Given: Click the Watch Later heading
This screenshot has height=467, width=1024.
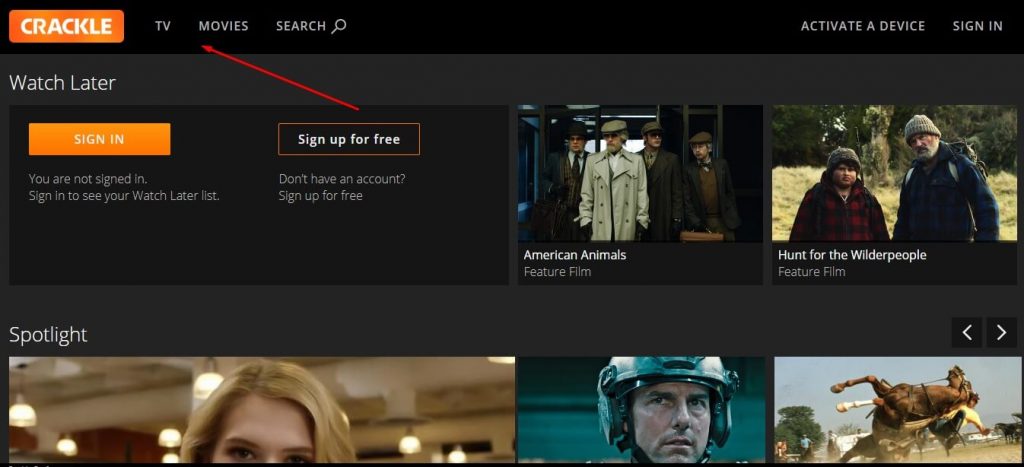Looking at the screenshot, I should tap(62, 83).
